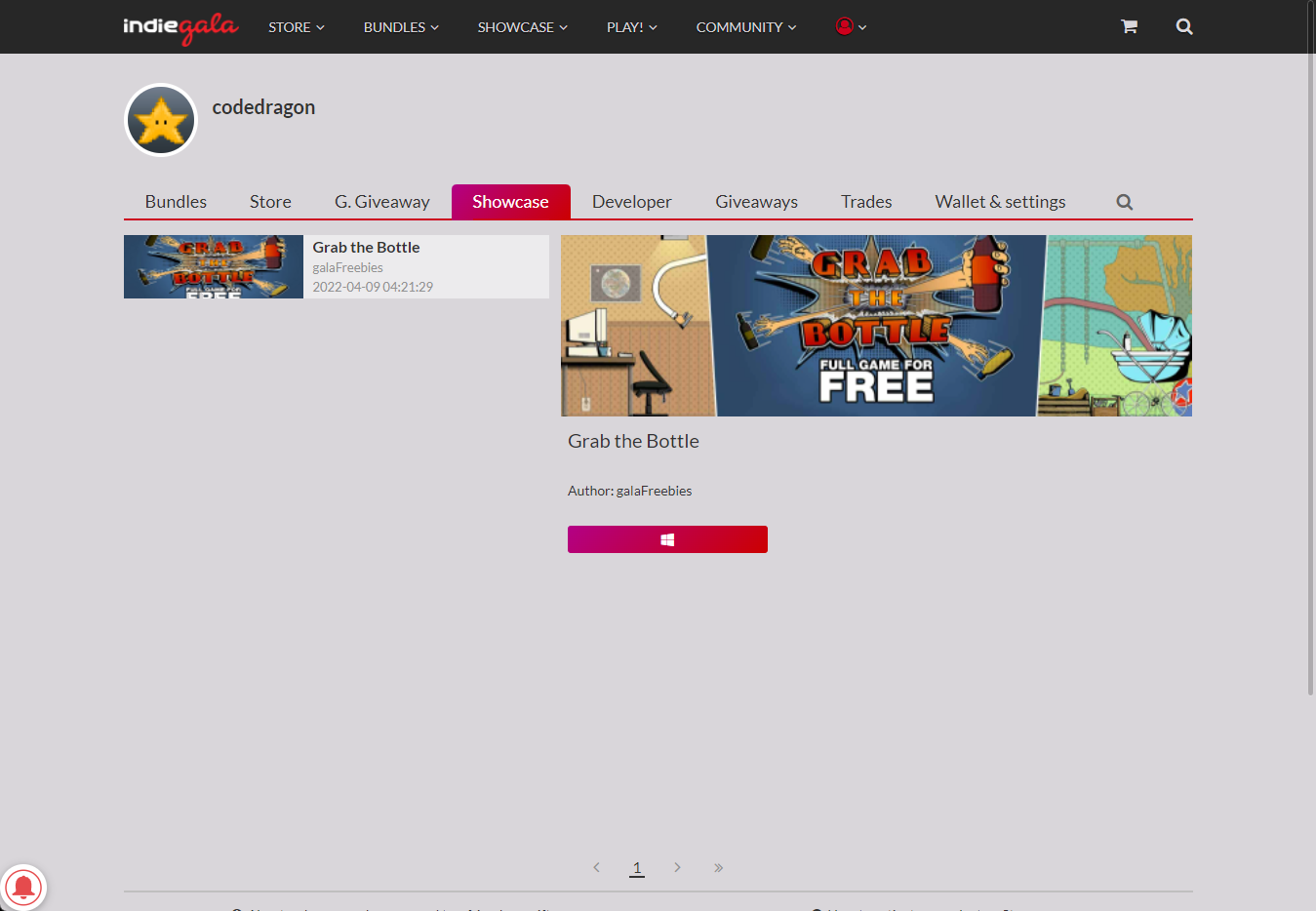Viewport: 1316px width, 911px height.
Task: Jump to last page double arrow
Action: (718, 867)
